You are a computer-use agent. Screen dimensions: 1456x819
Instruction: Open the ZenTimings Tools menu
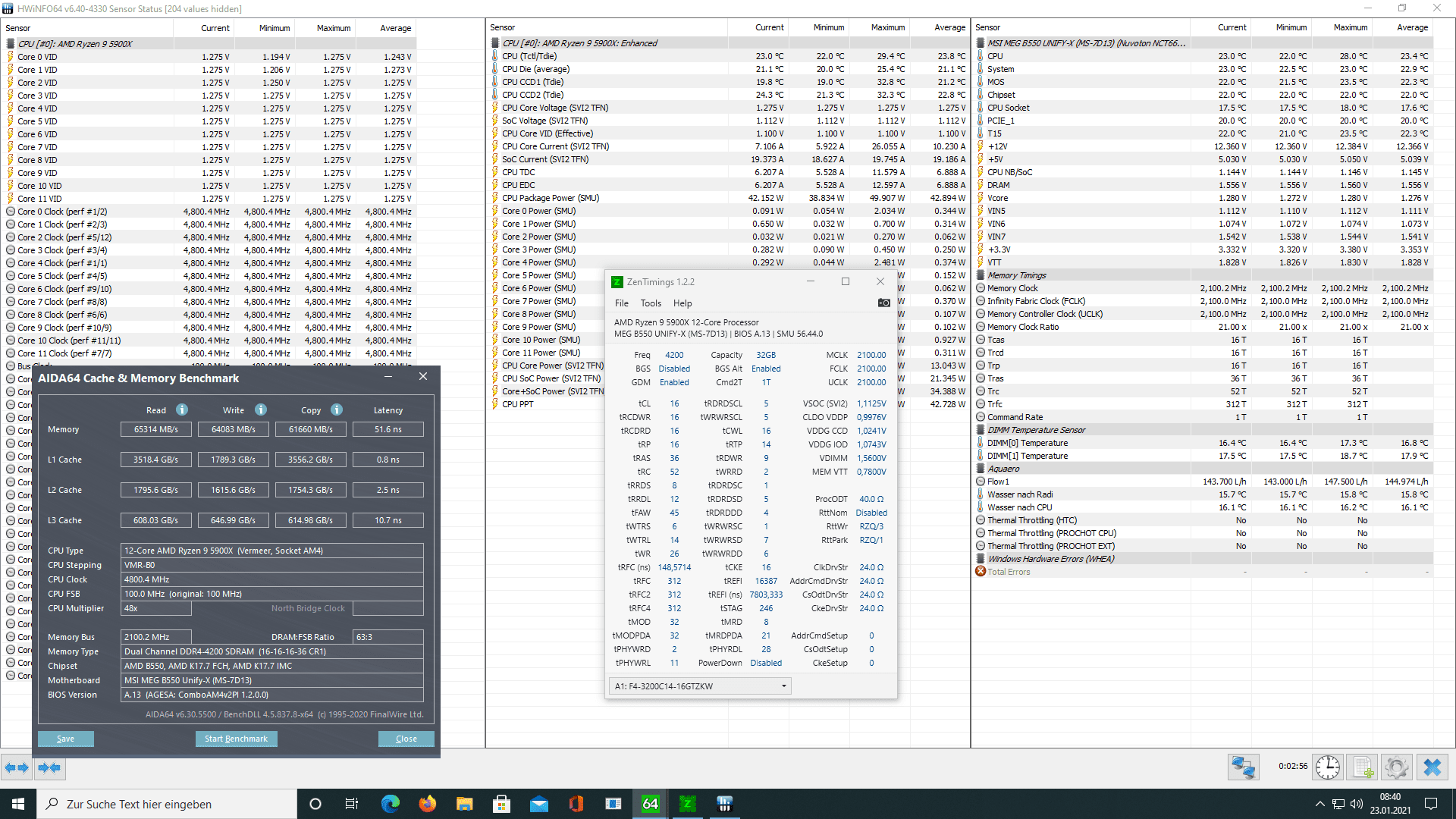tap(651, 303)
